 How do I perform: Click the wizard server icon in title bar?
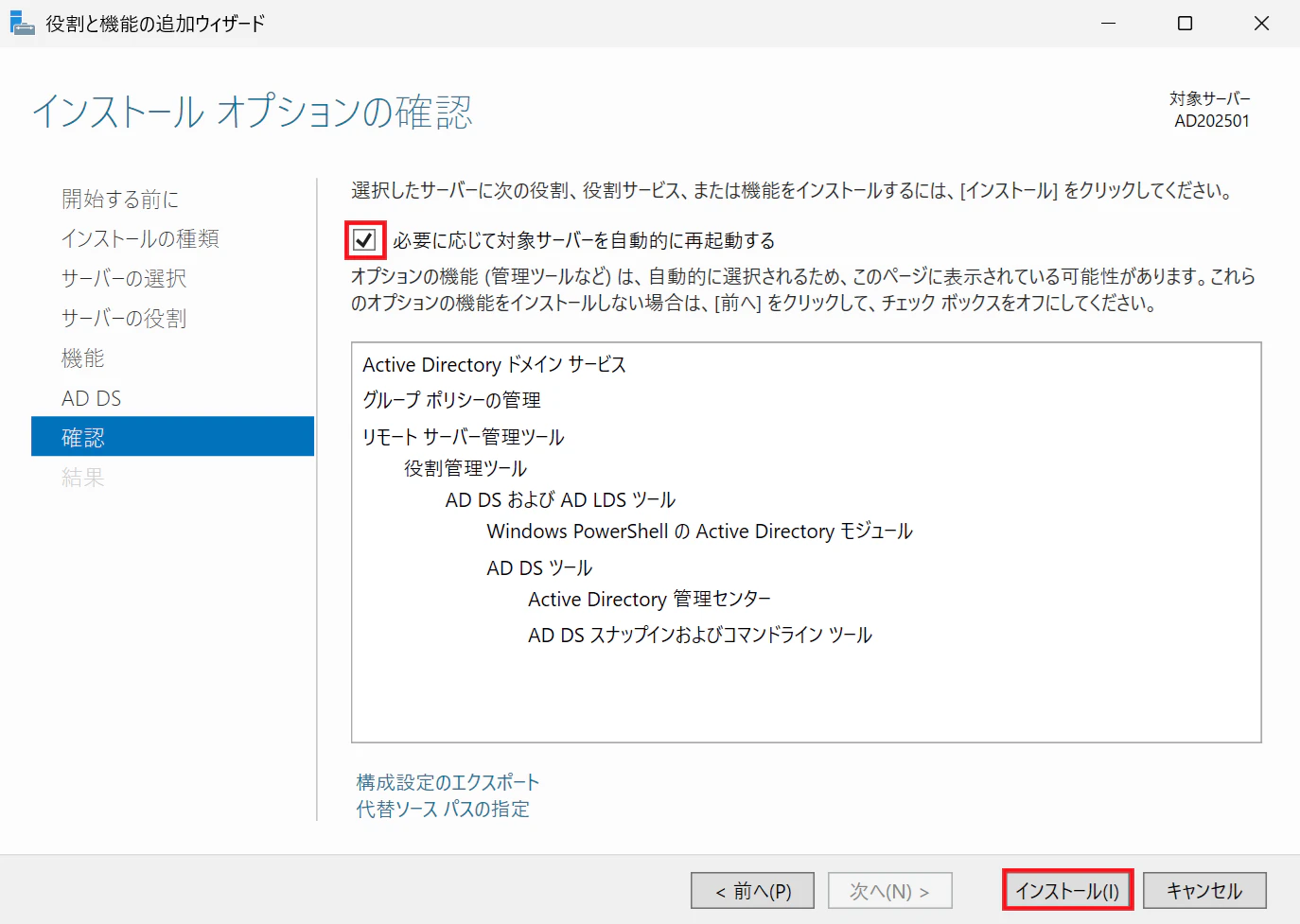pyautogui.click(x=22, y=23)
